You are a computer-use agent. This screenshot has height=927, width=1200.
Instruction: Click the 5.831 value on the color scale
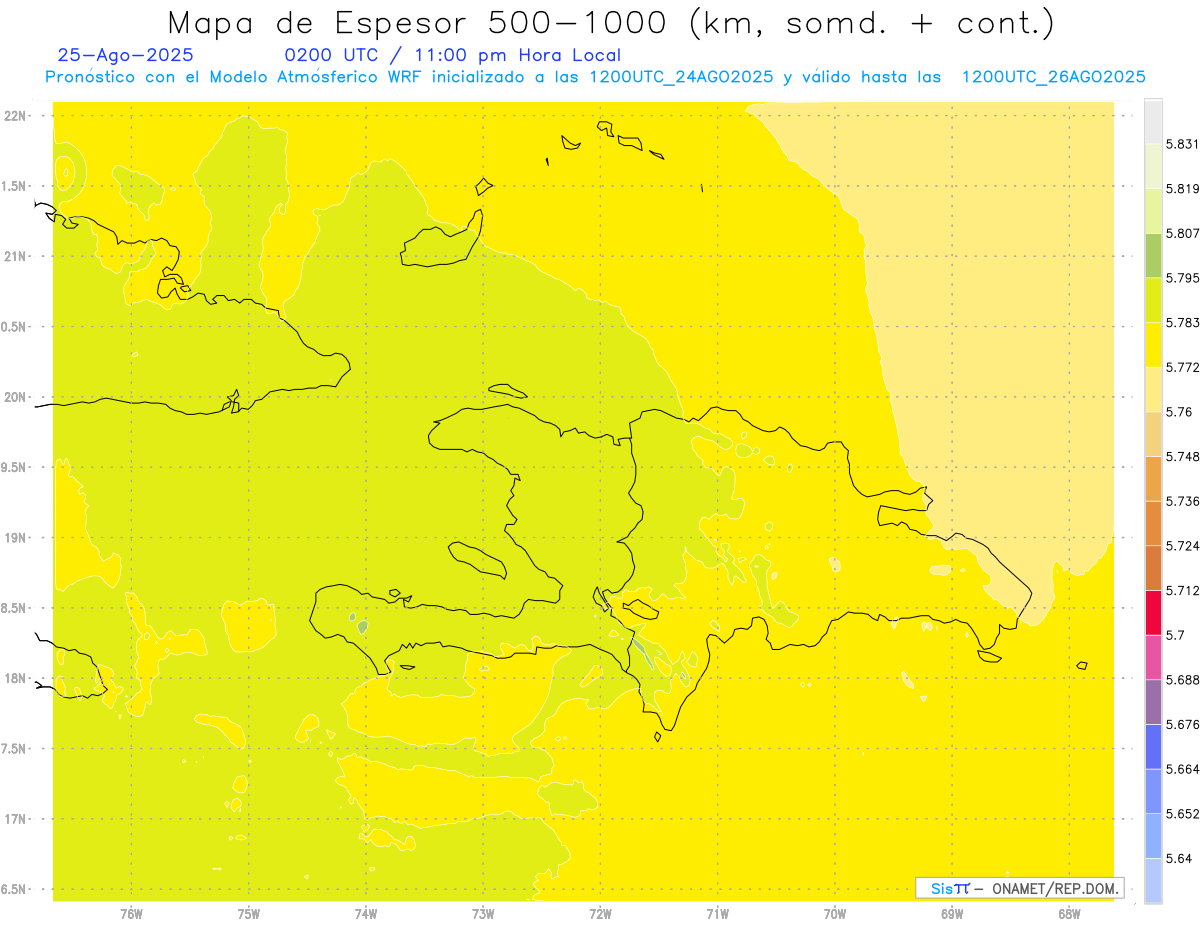click(x=1182, y=145)
